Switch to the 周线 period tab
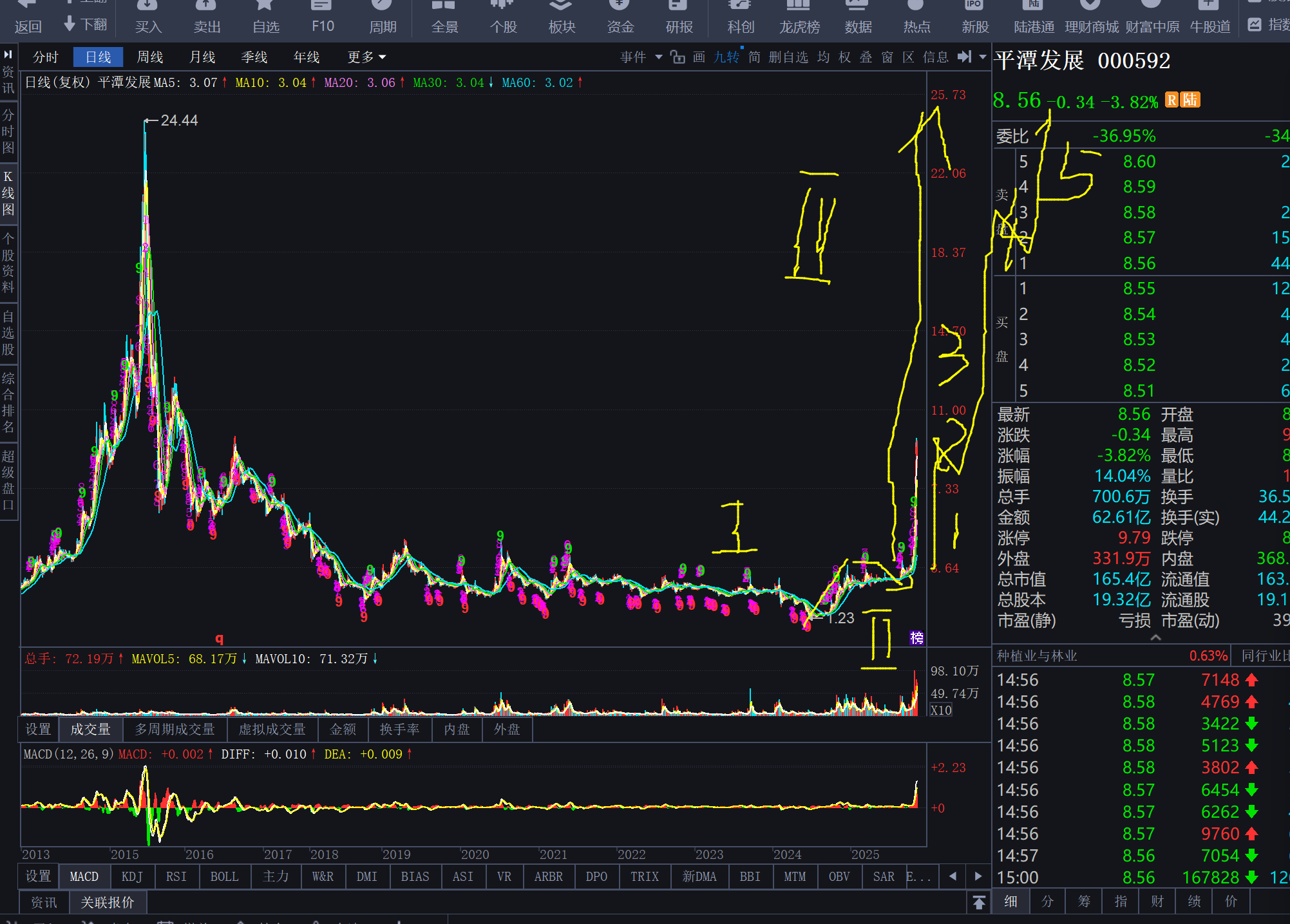1290x924 pixels. [150, 57]
